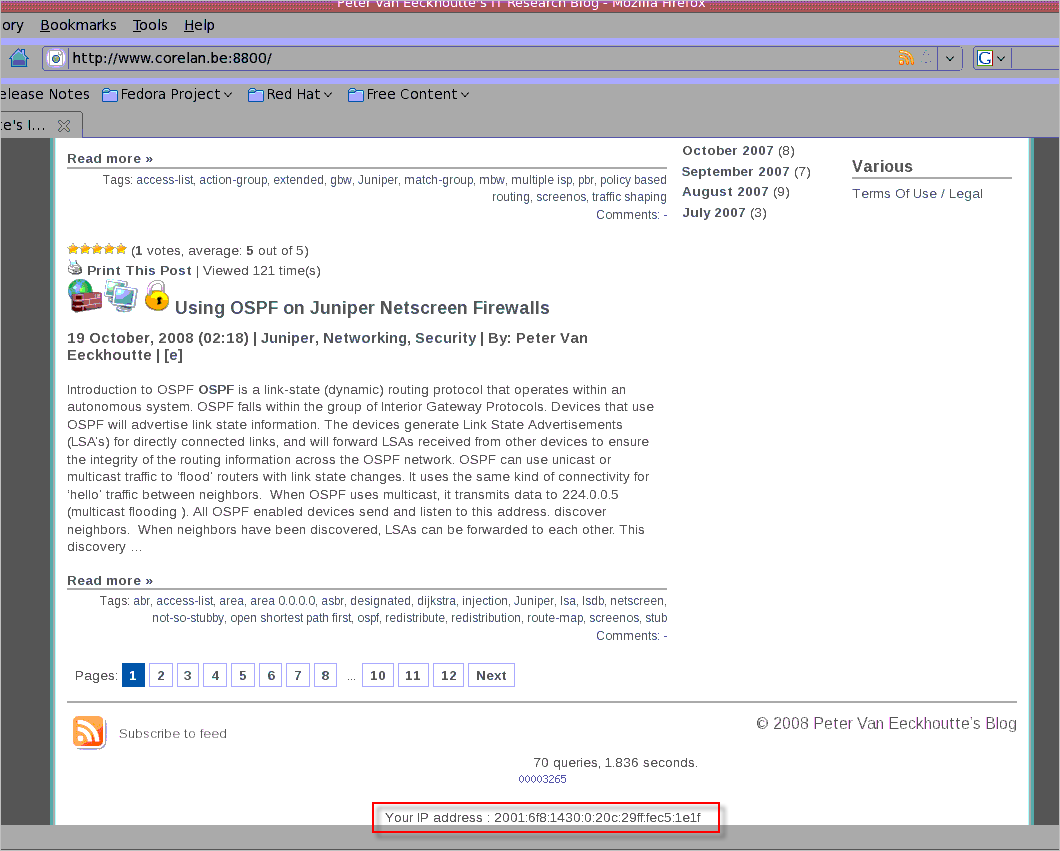This screenshot has height=851, width=1060.
Task: Open the Free Content bookmarks folder
Action: [x=409, y=94]
